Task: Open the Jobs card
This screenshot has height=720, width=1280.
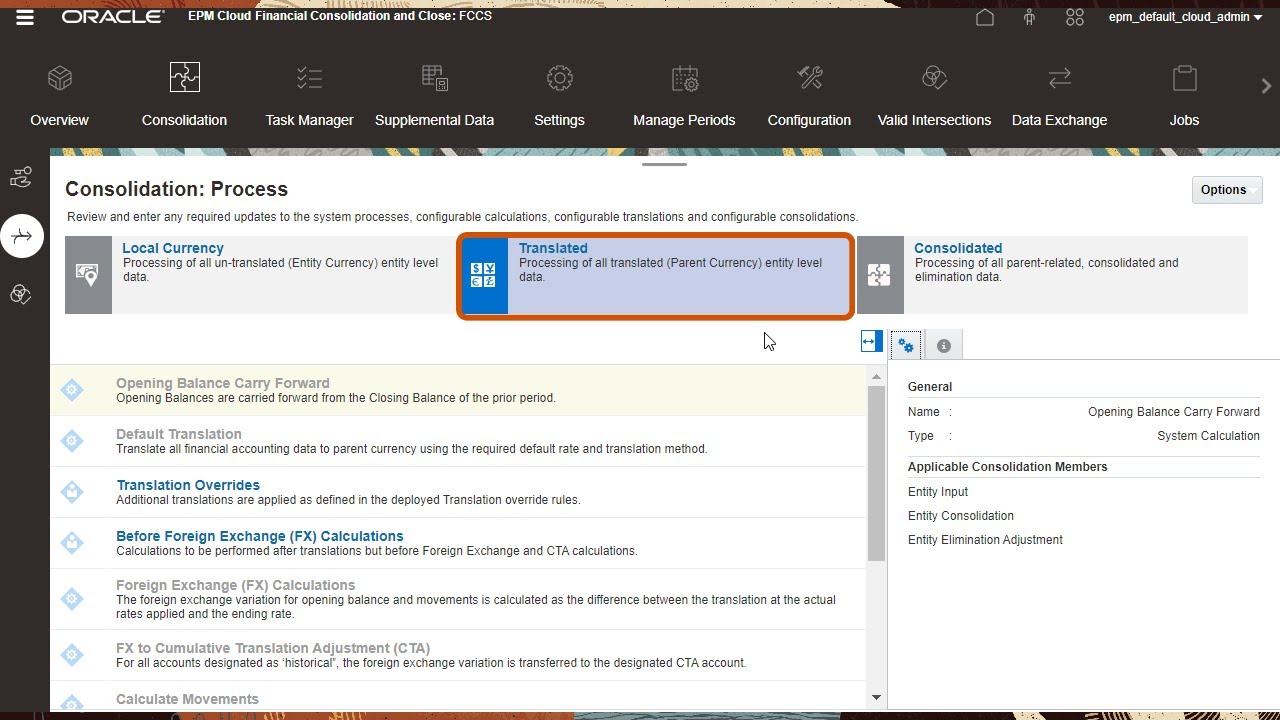Action: 1184,96
